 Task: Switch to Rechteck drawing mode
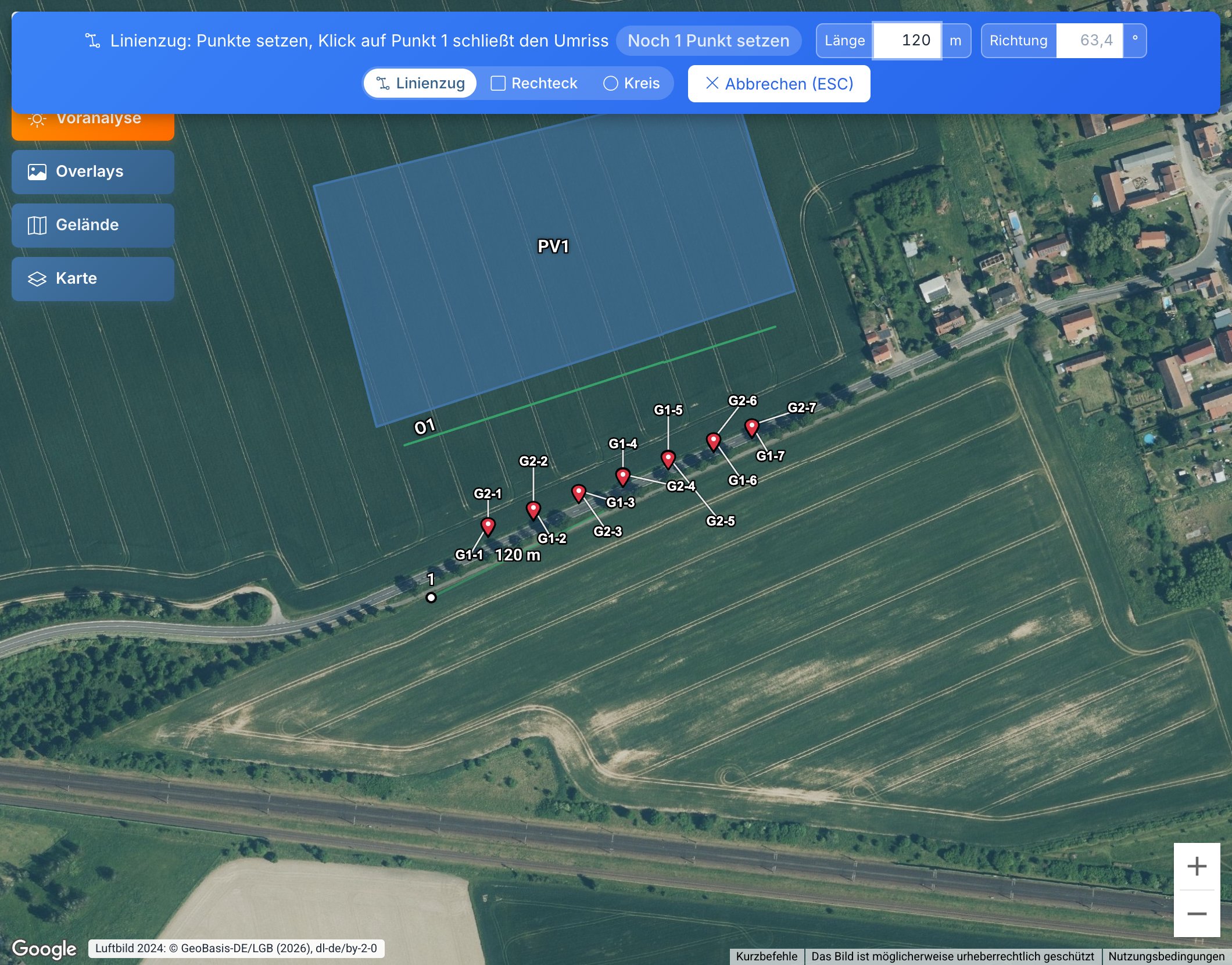point(534,83)
